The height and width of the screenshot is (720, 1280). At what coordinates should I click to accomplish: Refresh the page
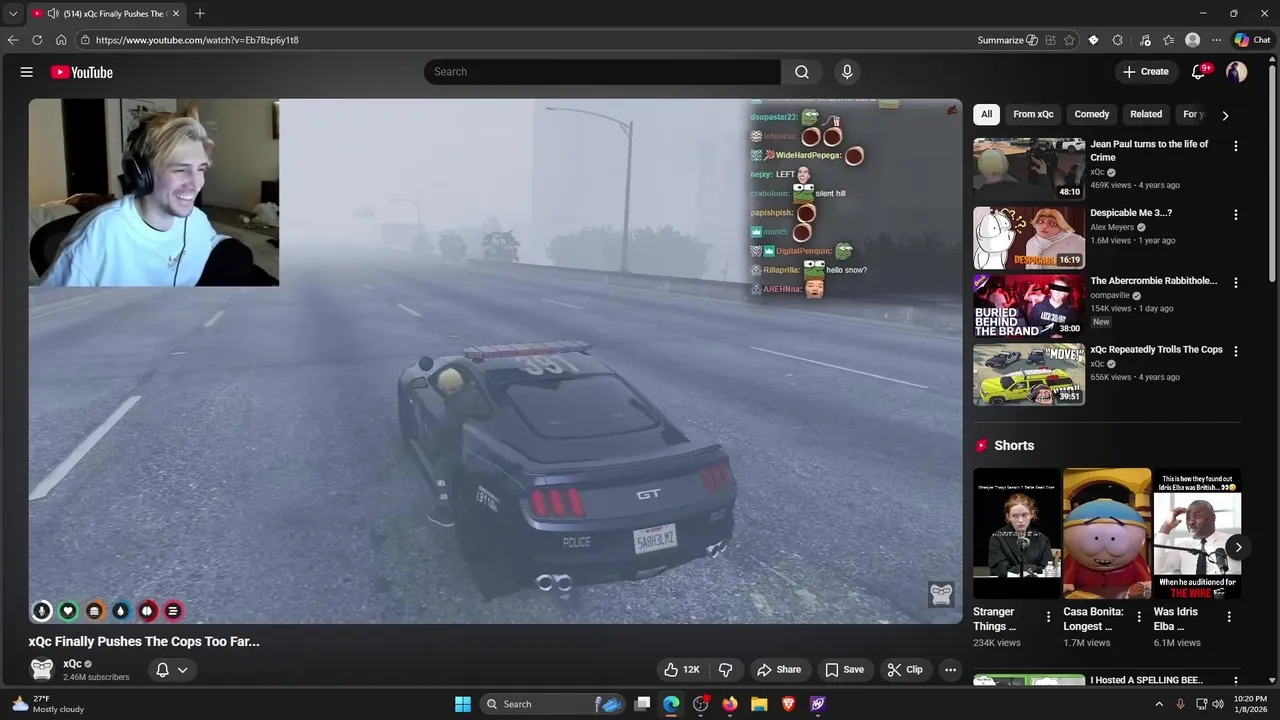(x=37, y=40)
